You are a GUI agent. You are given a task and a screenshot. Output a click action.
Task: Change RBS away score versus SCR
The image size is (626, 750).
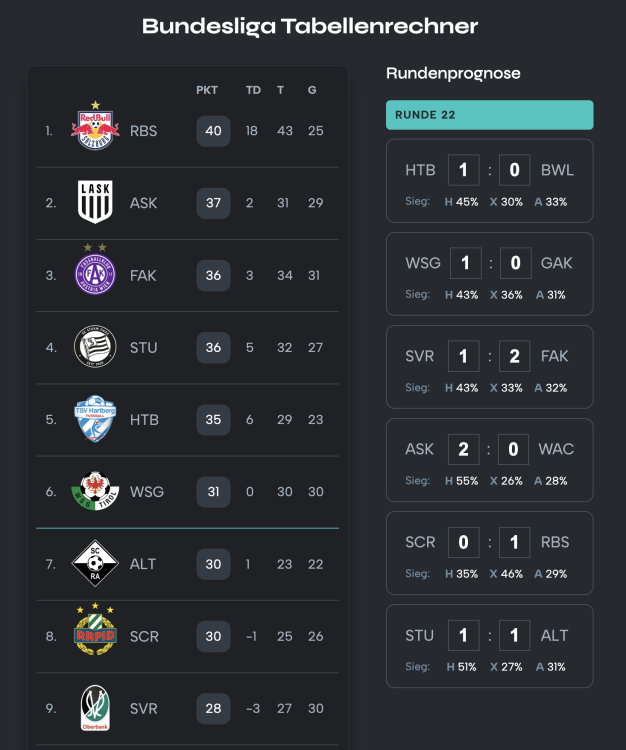point(514,542)
